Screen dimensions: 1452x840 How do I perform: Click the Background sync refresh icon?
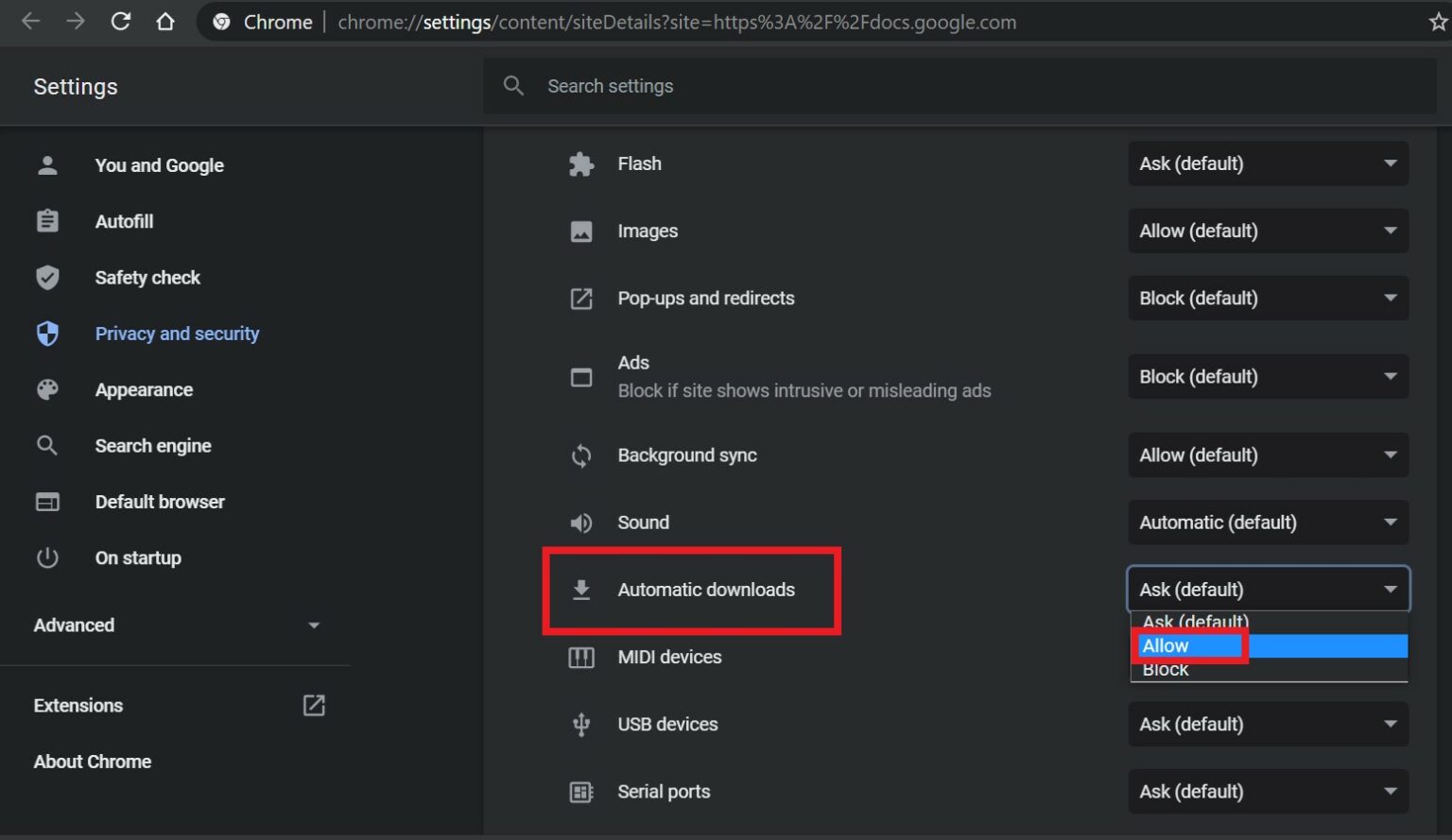coord(581,455)
